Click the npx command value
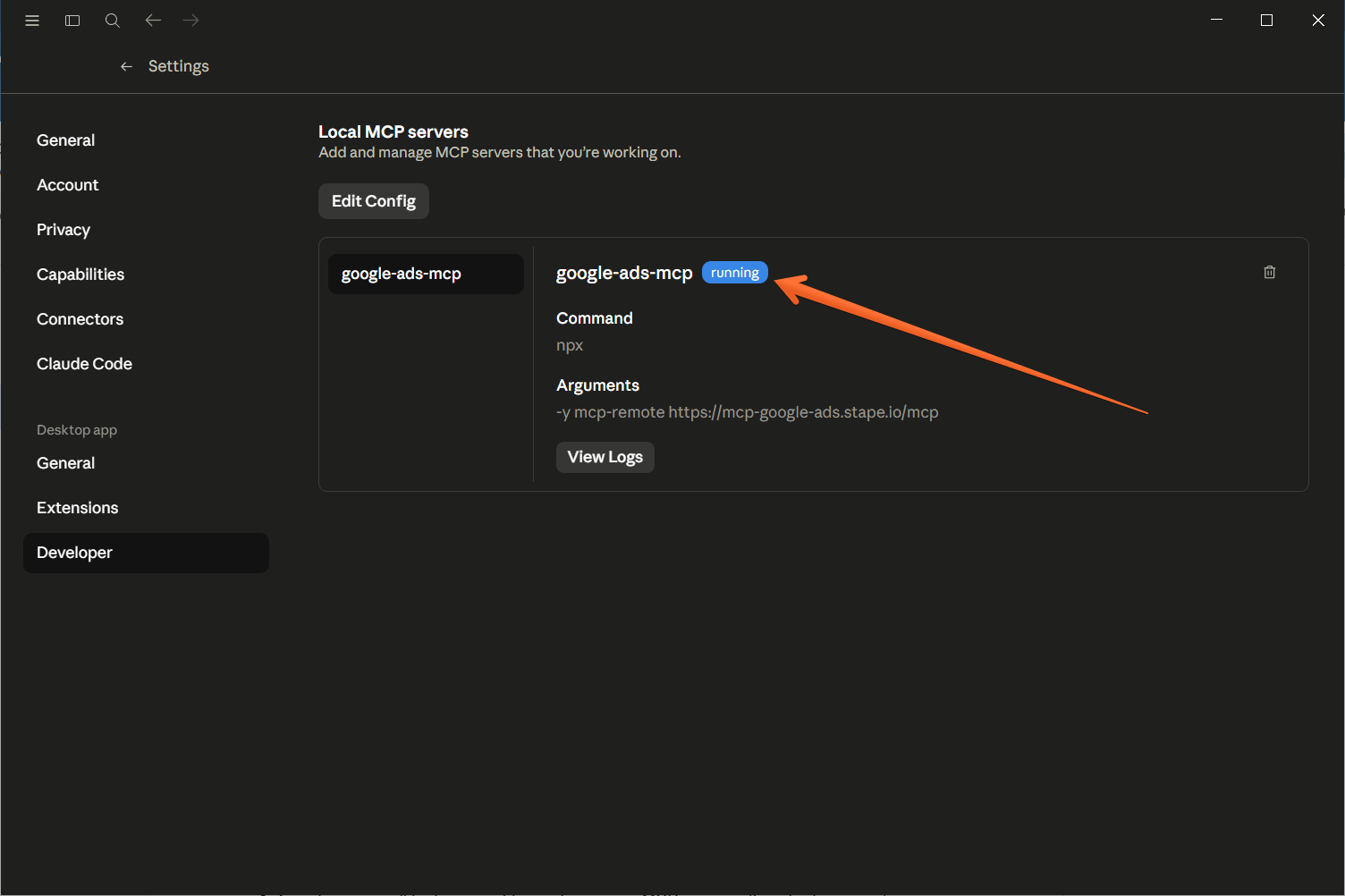 pyautogui.click(x=570, y=345)
